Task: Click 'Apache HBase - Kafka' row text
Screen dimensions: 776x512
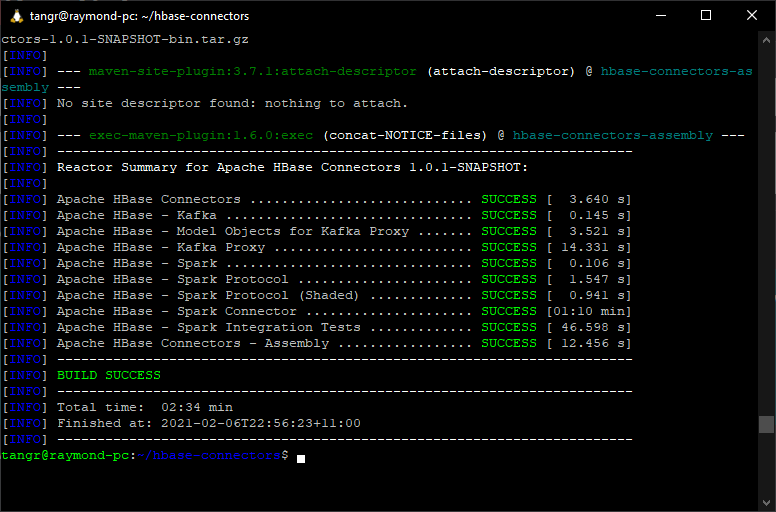Action: 137,215
